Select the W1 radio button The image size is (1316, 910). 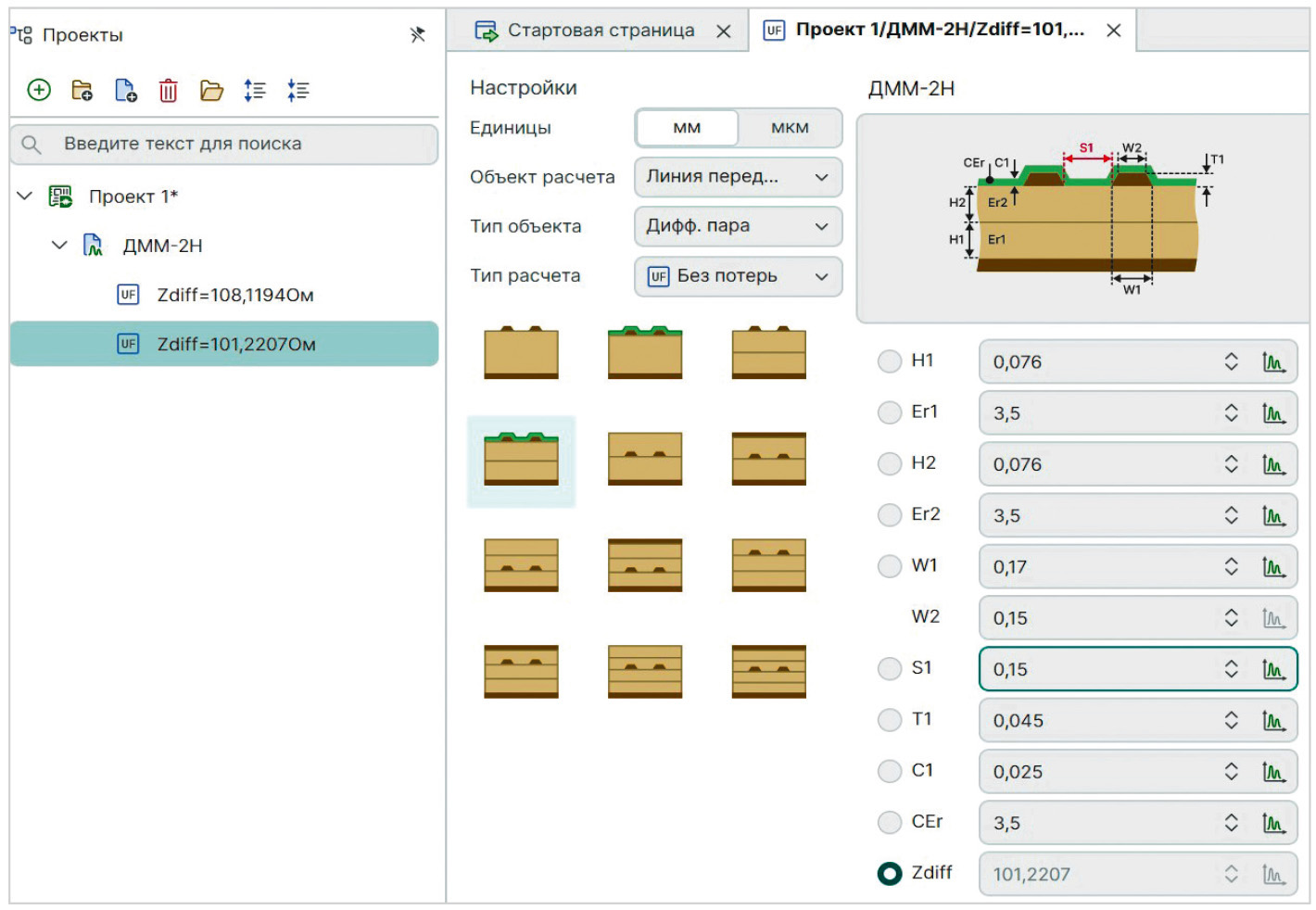(890, 566)
